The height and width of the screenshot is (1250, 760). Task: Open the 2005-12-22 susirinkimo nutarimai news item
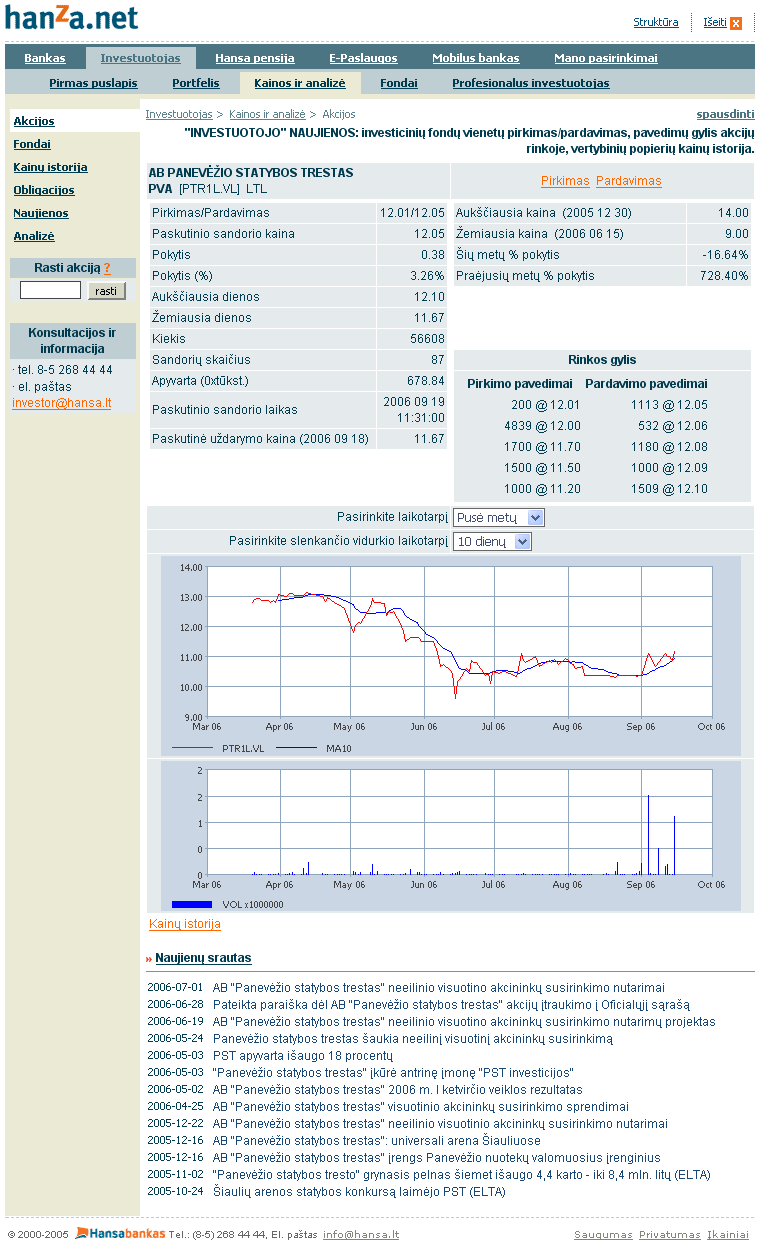coord(440,1123)
